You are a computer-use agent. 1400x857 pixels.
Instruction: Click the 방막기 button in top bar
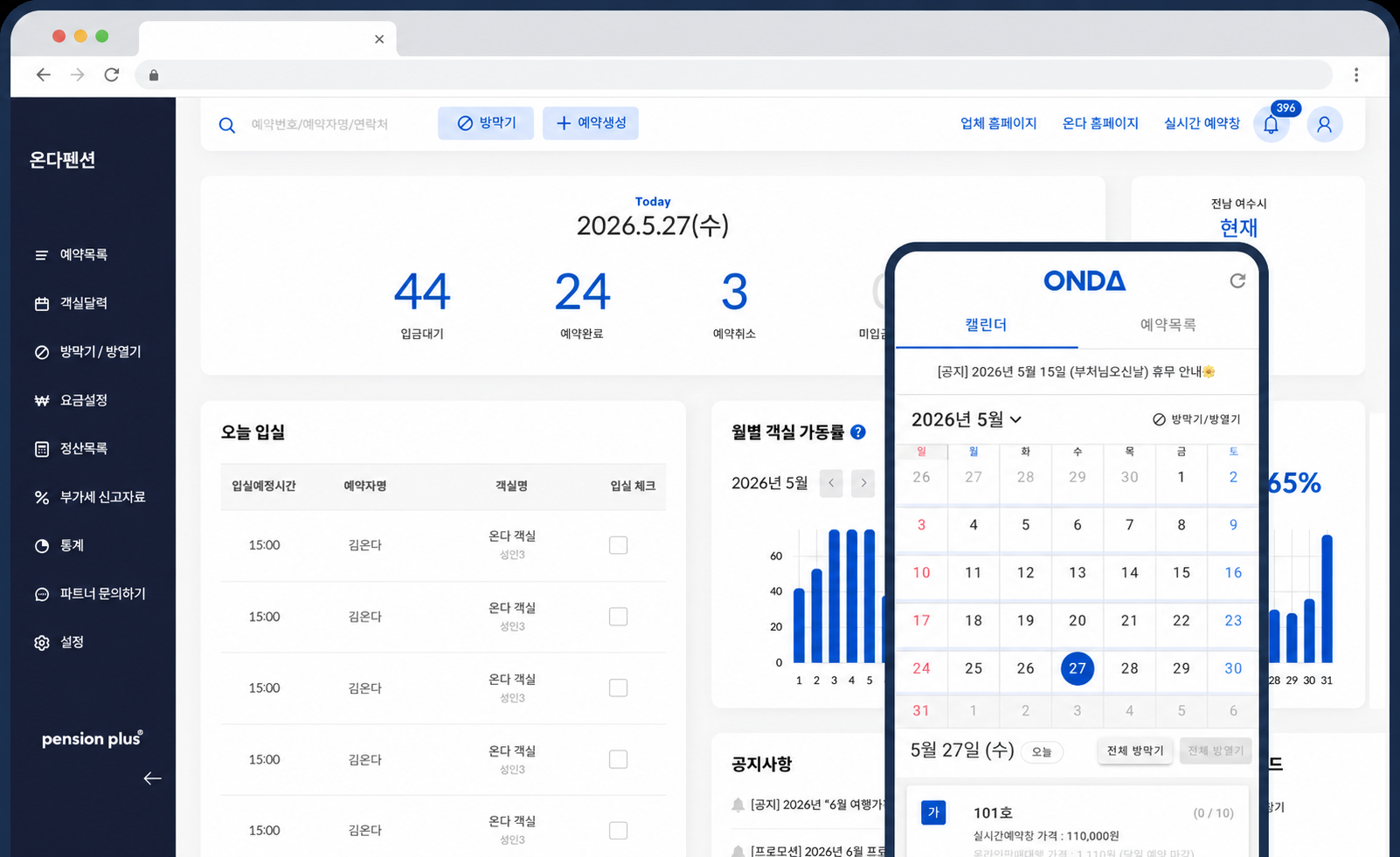click(x=486, y=123)
